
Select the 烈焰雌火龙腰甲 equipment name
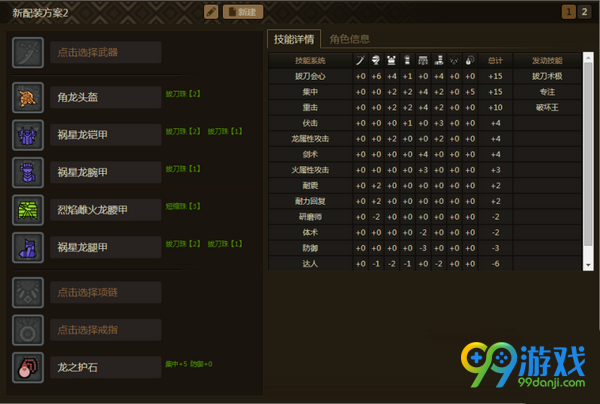coord(106,210)
